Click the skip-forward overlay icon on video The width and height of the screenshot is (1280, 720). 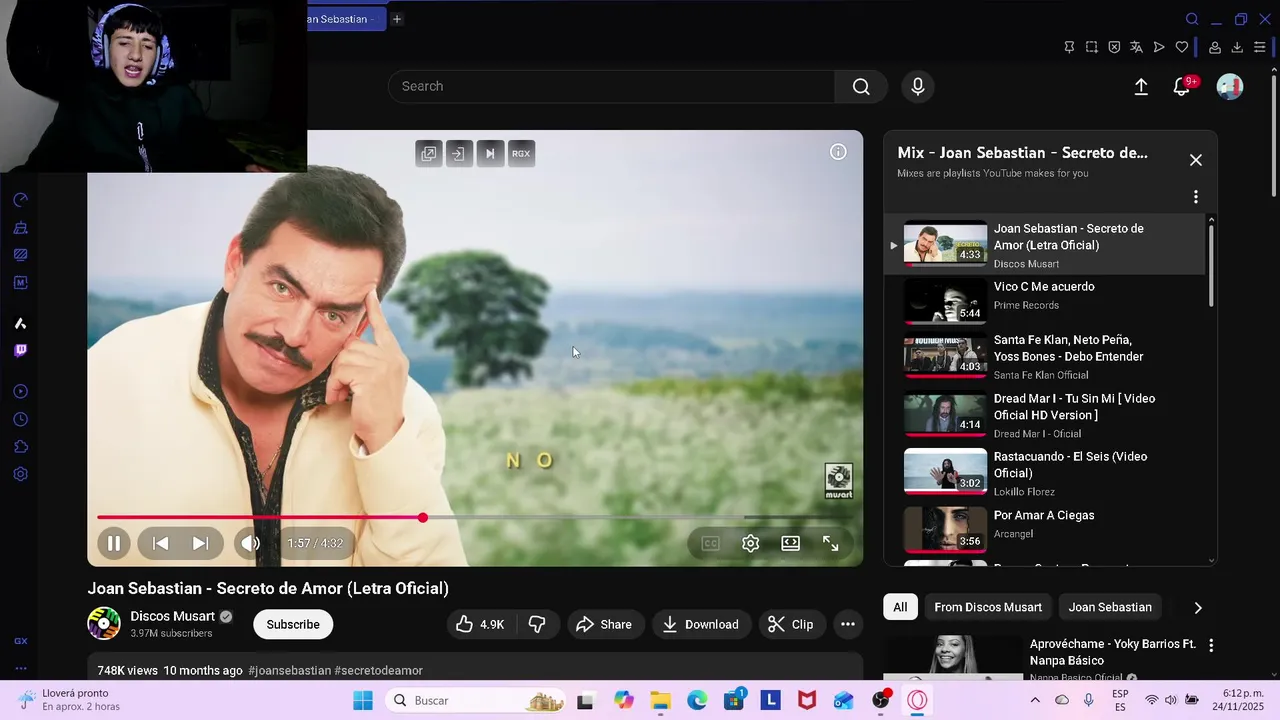click(x=490, y=153)
